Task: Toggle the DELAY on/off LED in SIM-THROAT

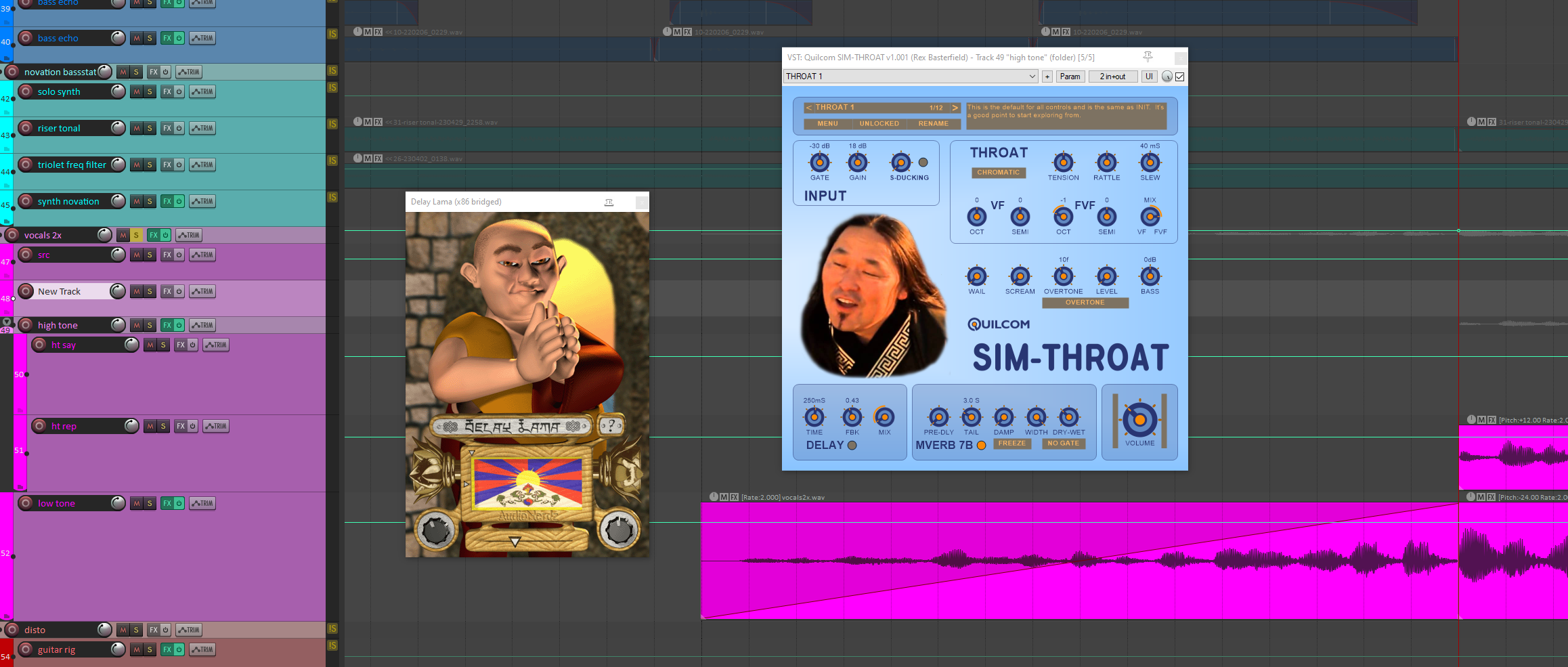Action: tap(852, 446)
